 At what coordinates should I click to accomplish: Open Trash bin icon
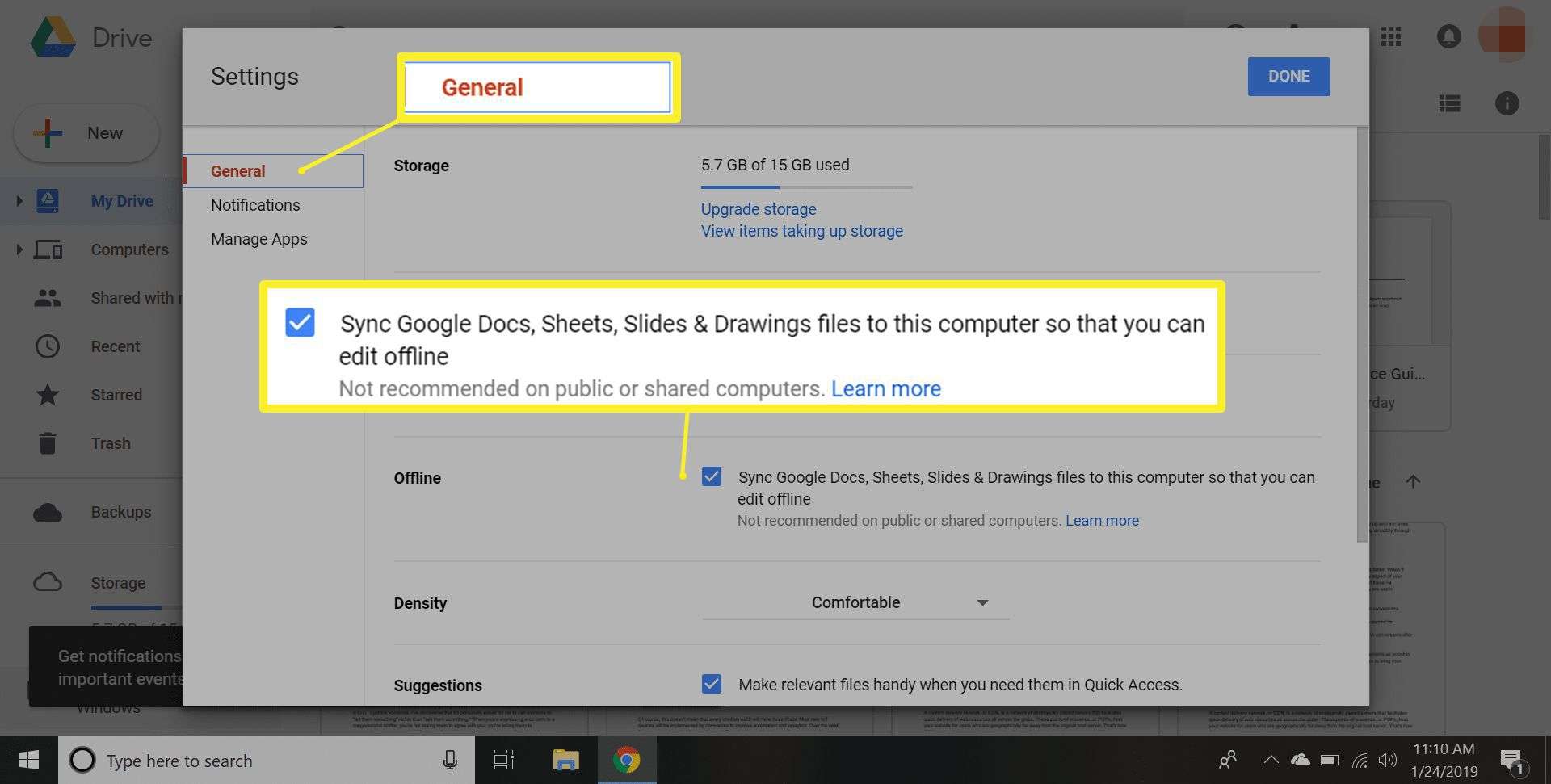[48, 443]
